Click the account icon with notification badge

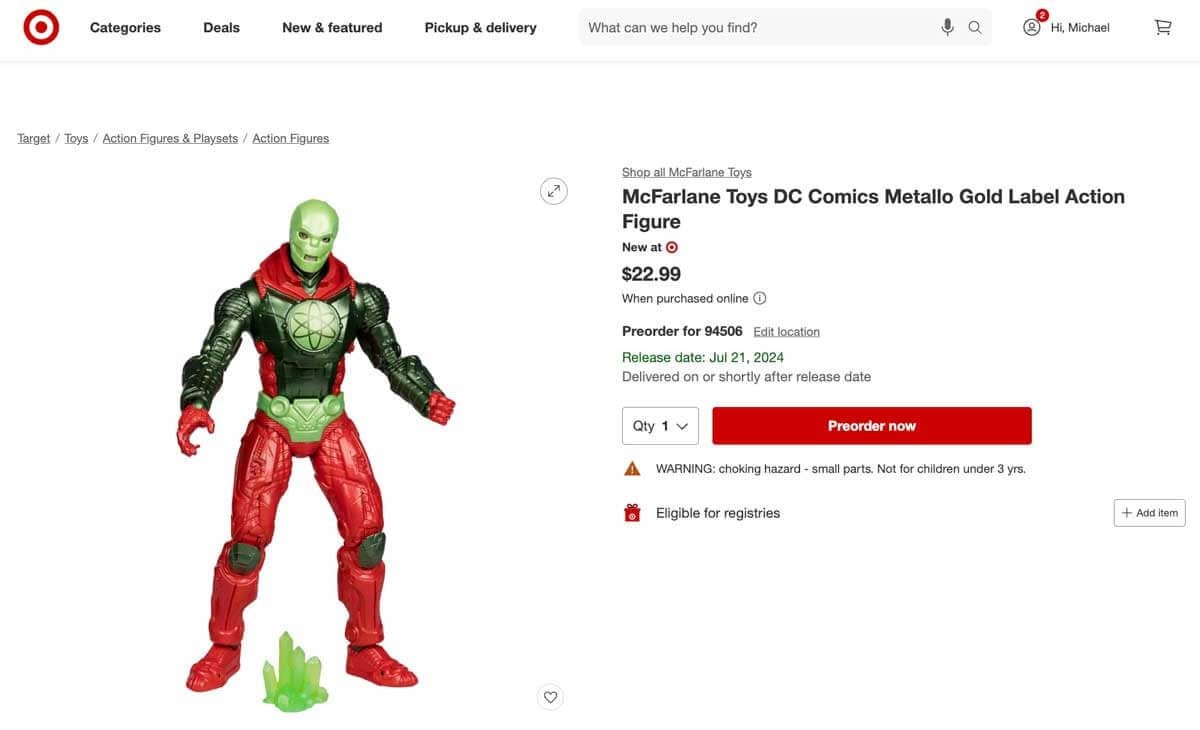1031,27
